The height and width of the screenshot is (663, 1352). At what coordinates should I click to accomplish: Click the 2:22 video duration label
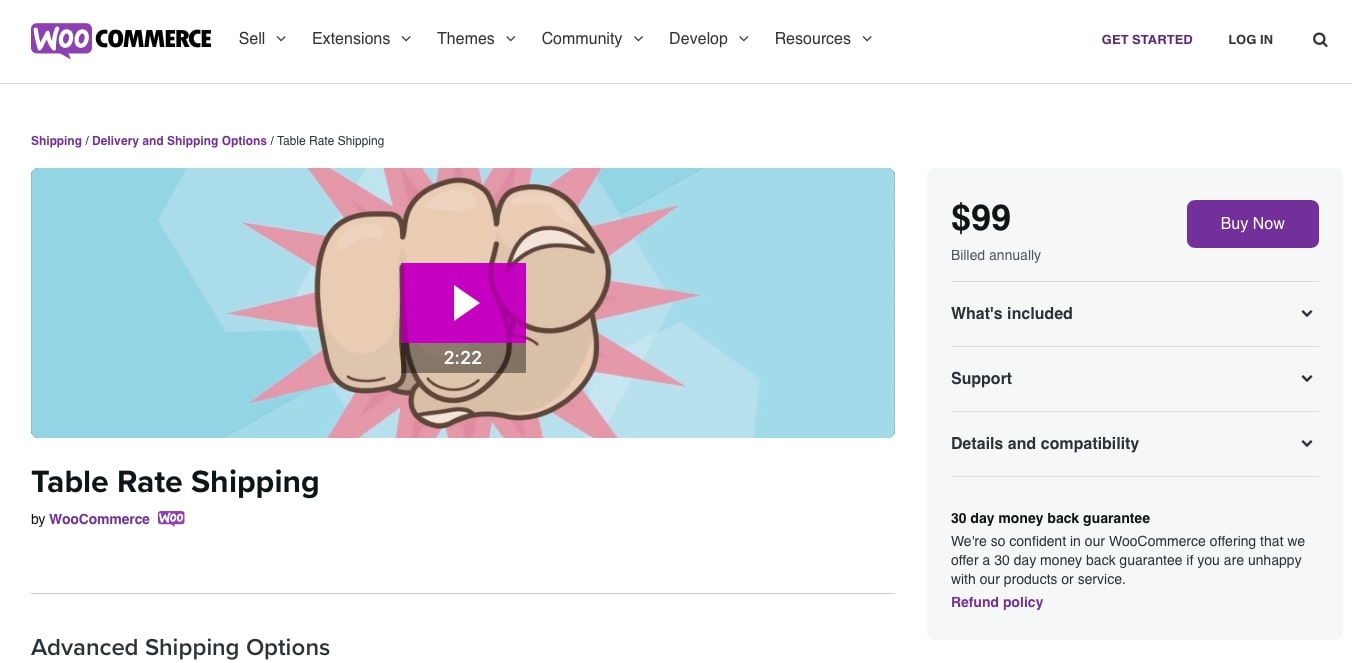point(463,358)
